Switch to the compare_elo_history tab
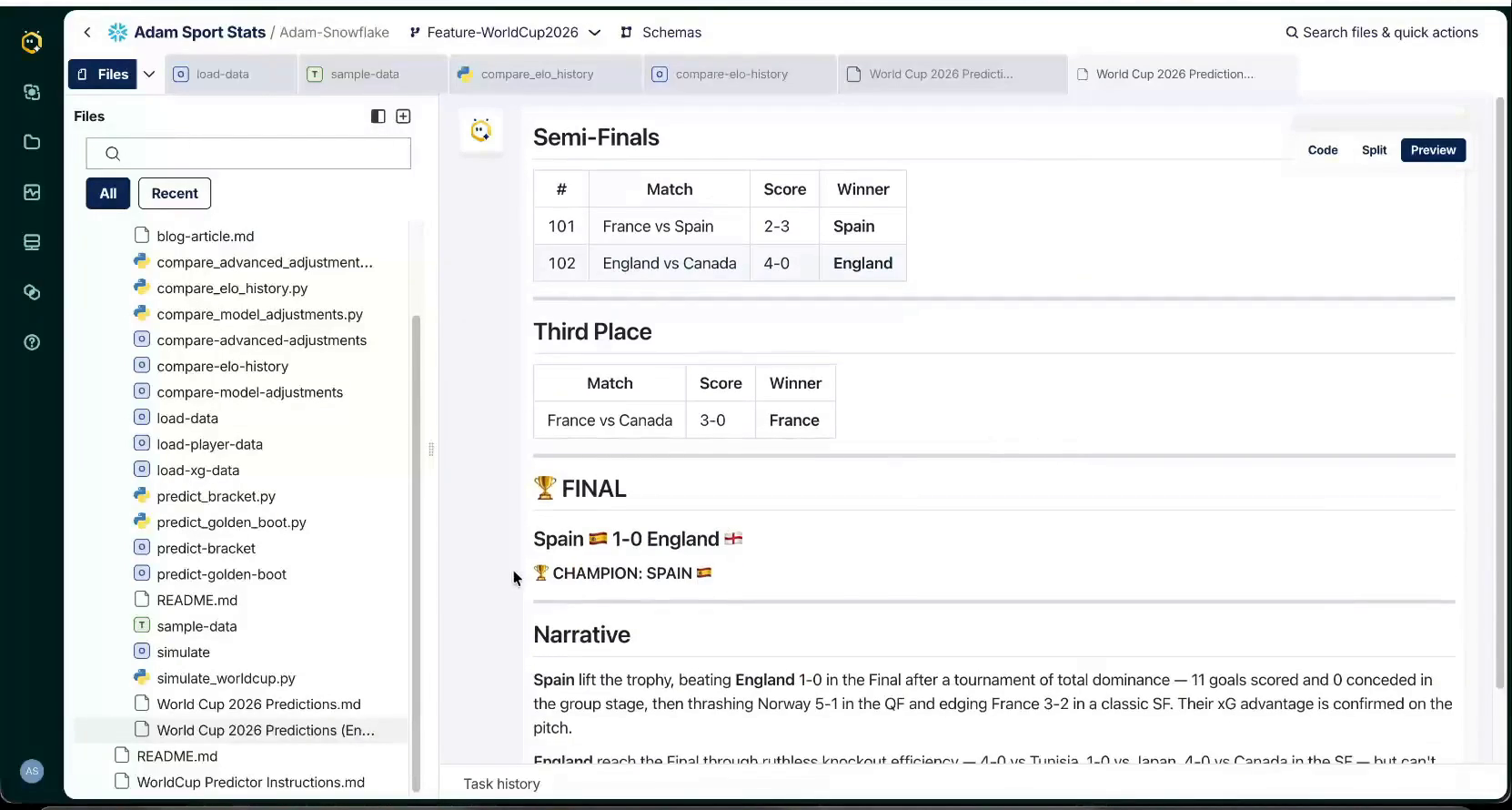 click(547, 75)
